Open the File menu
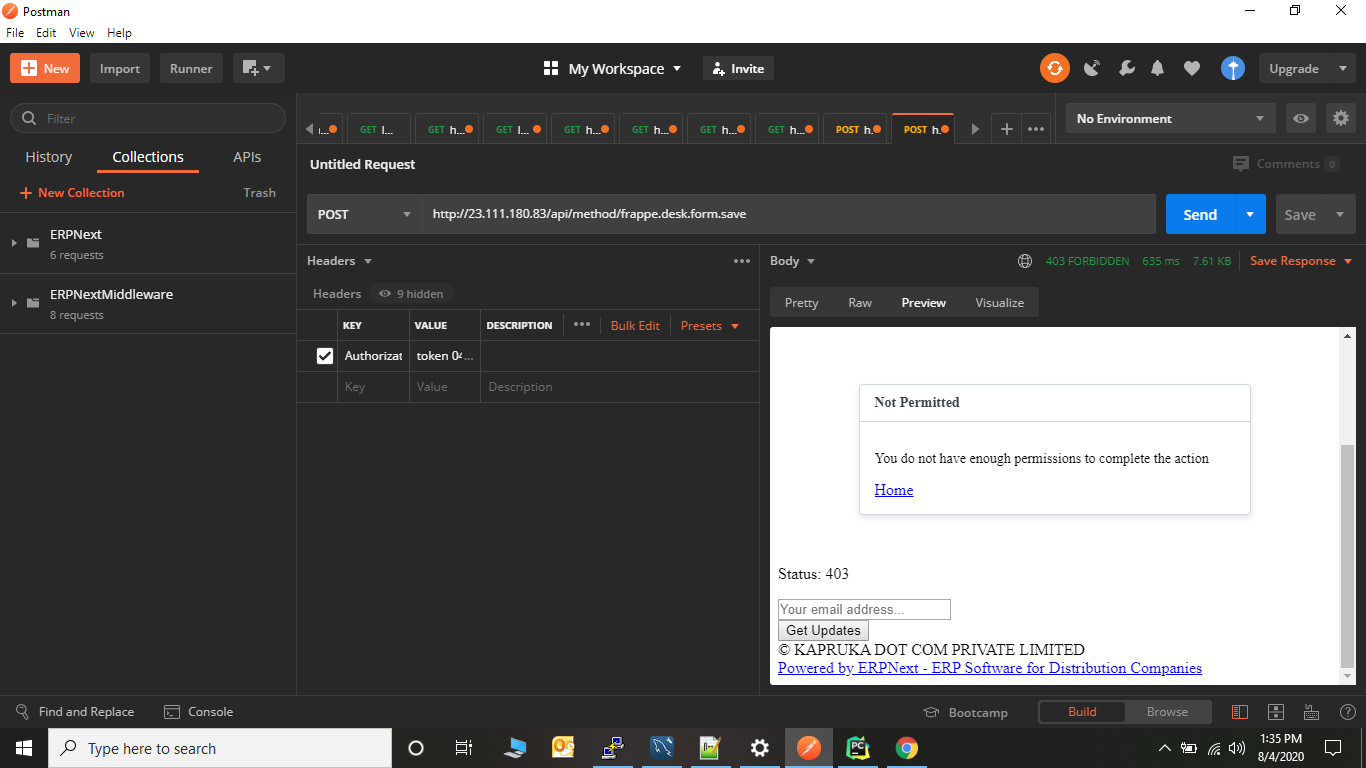This screenshot has width=1366, height=768. (15, 33)
